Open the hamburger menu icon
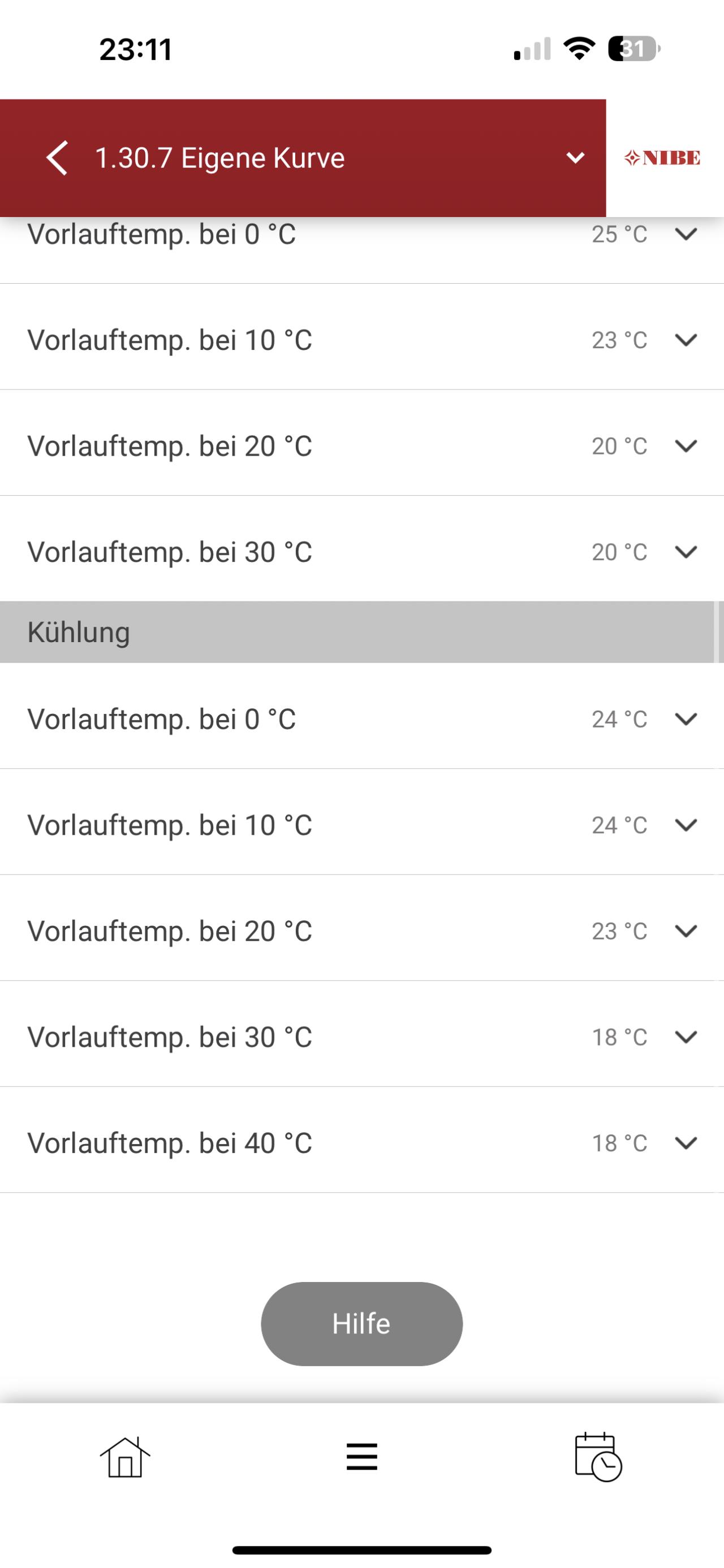The image size is (724, 1568). [x=361, y=1457]
